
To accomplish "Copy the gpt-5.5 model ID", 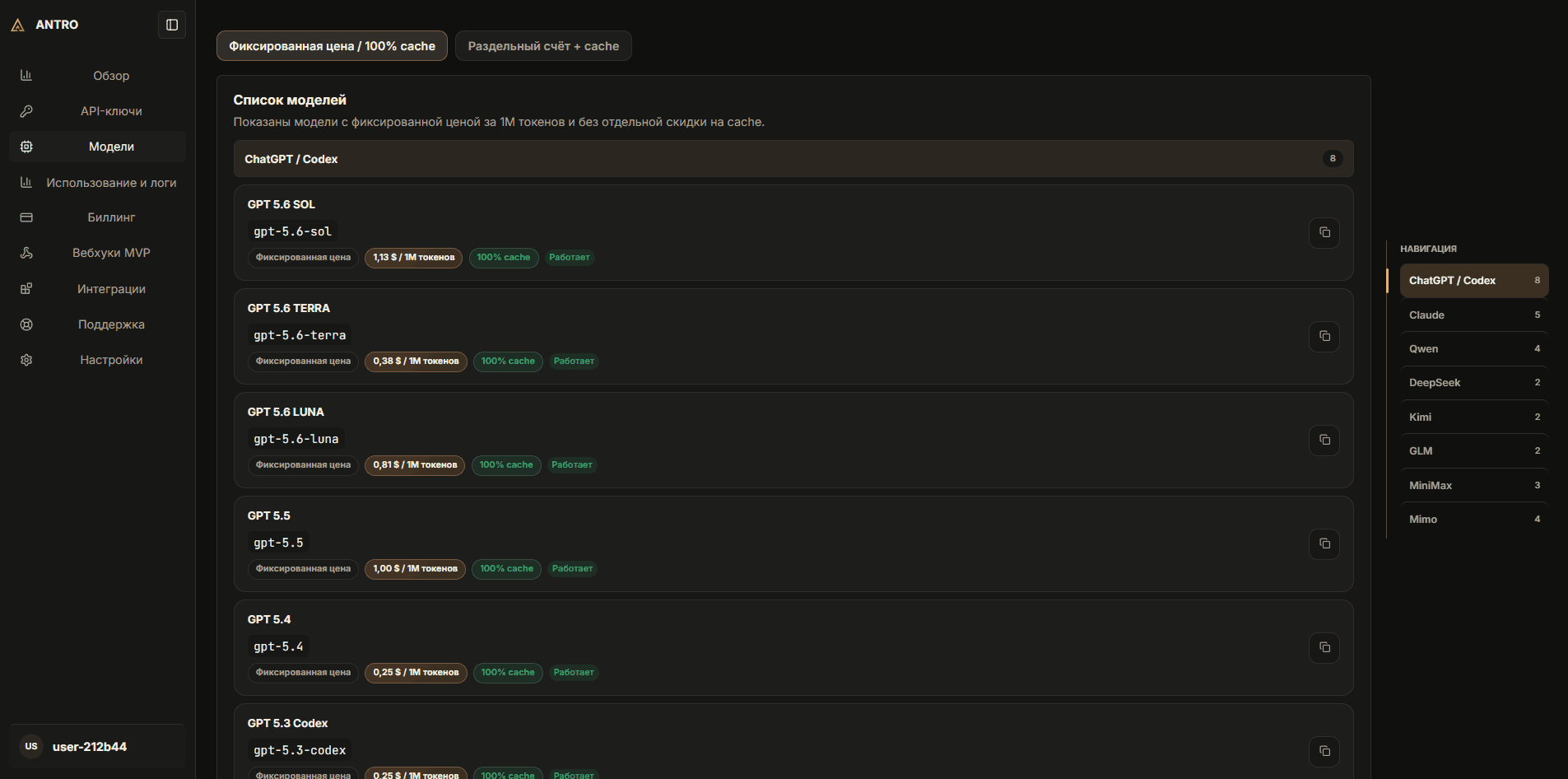I will [x=1324, y=543].
